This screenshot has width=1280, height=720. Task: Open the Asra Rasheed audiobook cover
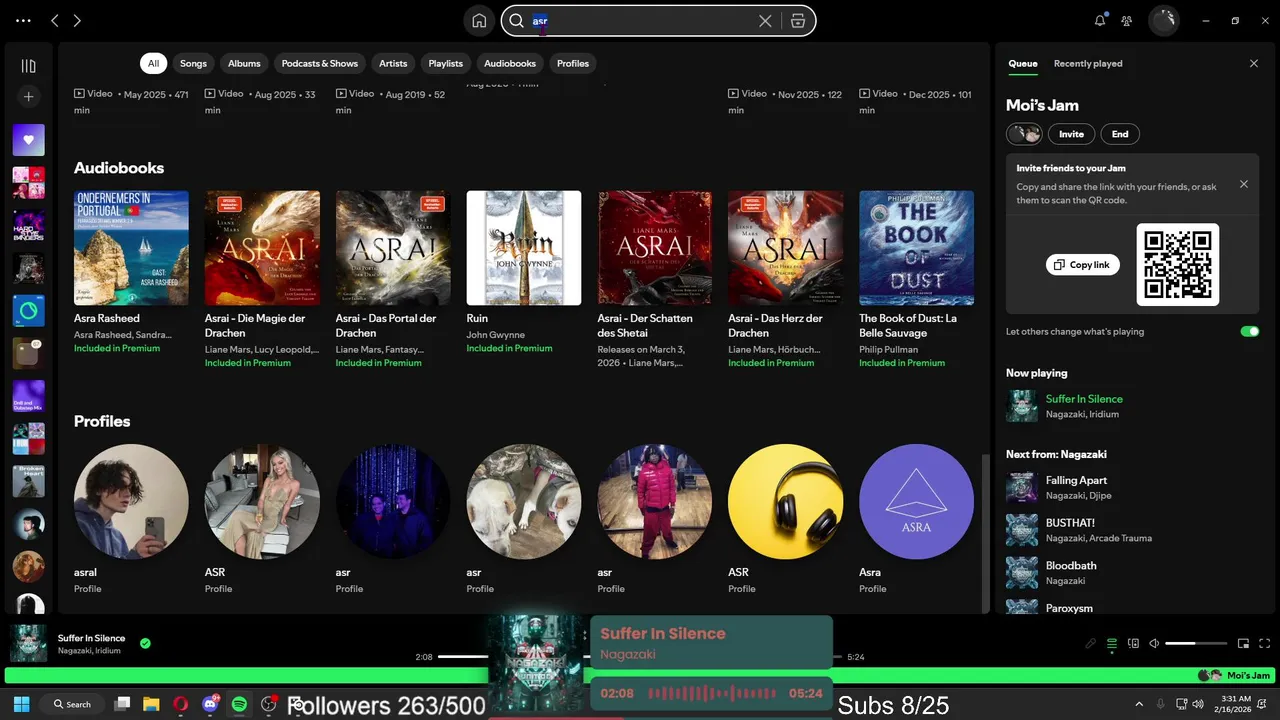[131, 248]
